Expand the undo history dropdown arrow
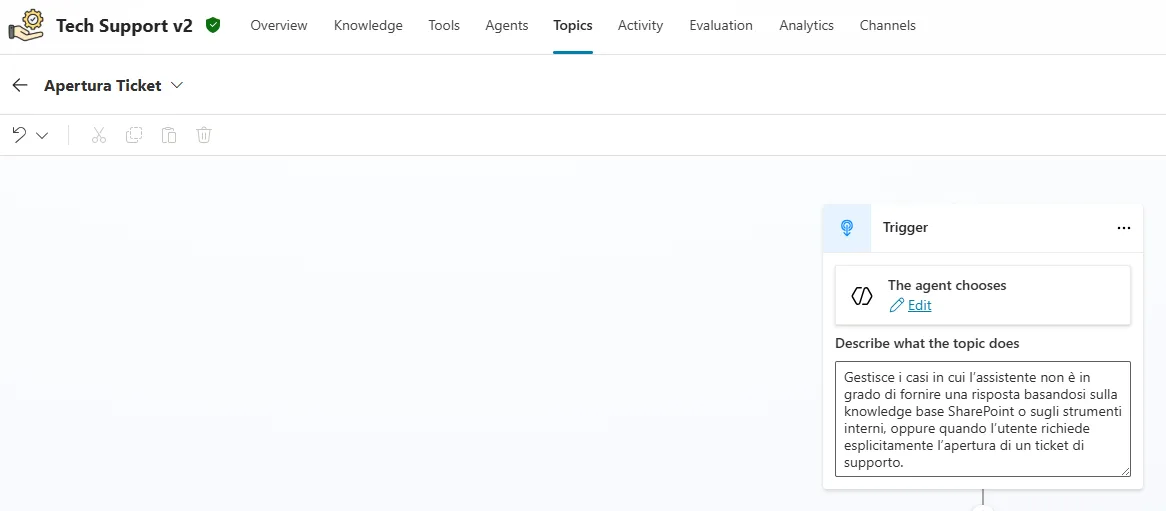The image size is (1166, 511). tap(42, 136)
